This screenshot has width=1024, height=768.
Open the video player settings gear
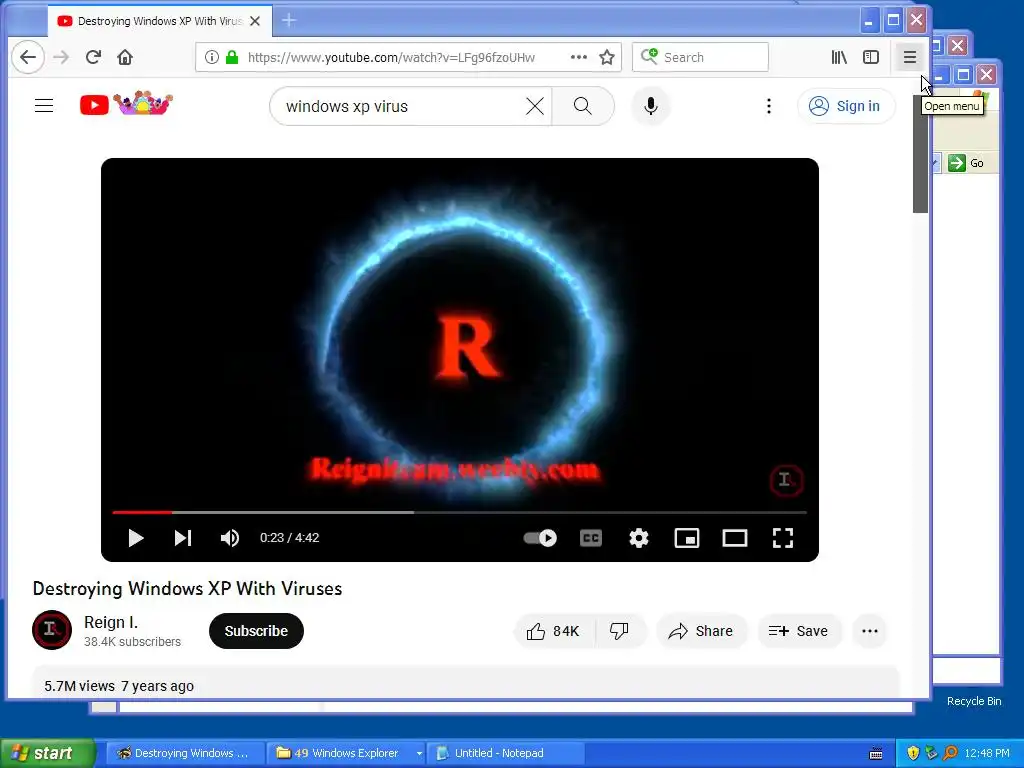pyautogui.click(x=639, y=538)
